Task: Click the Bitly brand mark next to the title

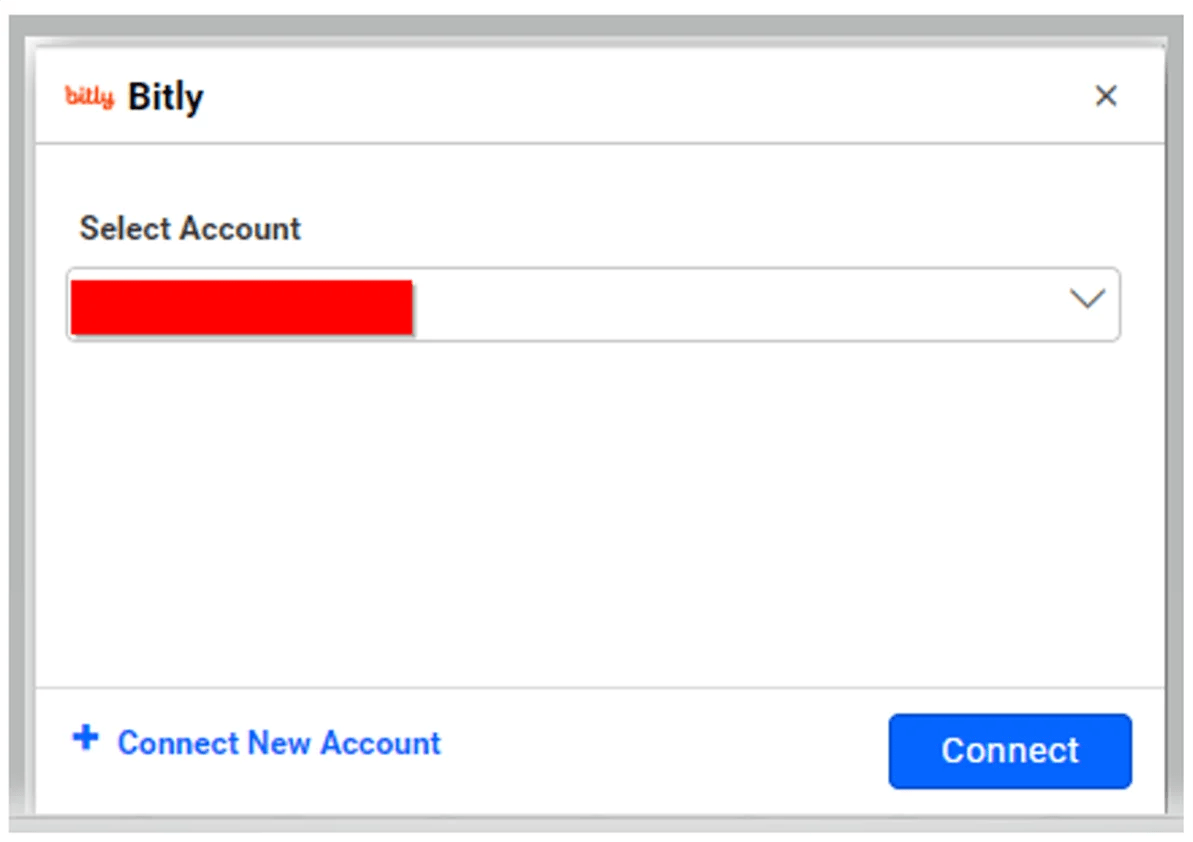Action: point(90,96)
